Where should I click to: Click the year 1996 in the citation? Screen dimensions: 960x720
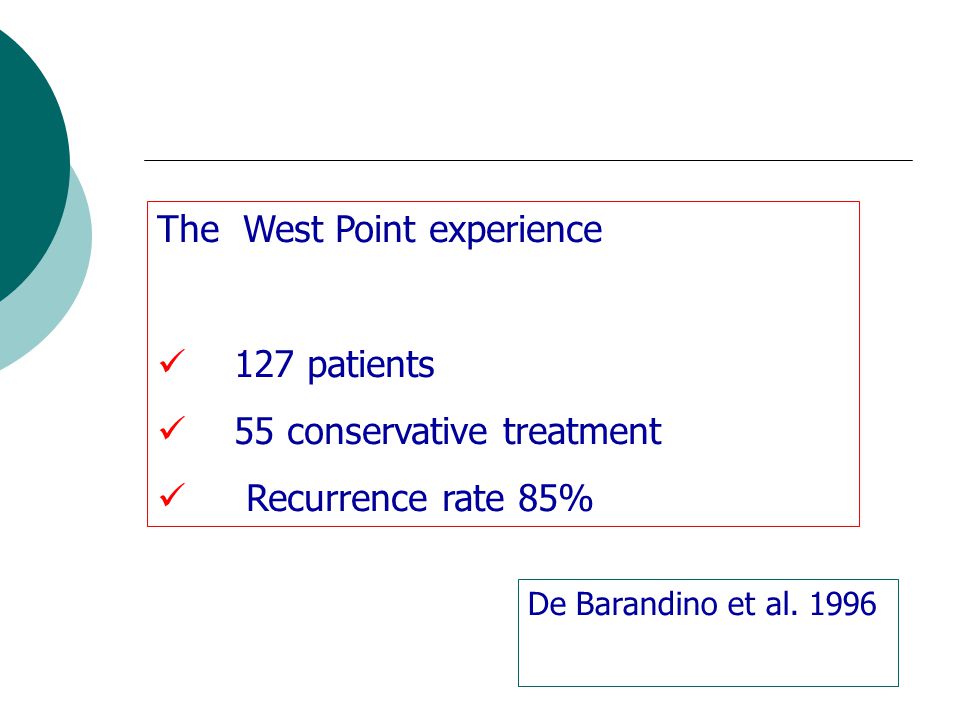click(843, 604)
